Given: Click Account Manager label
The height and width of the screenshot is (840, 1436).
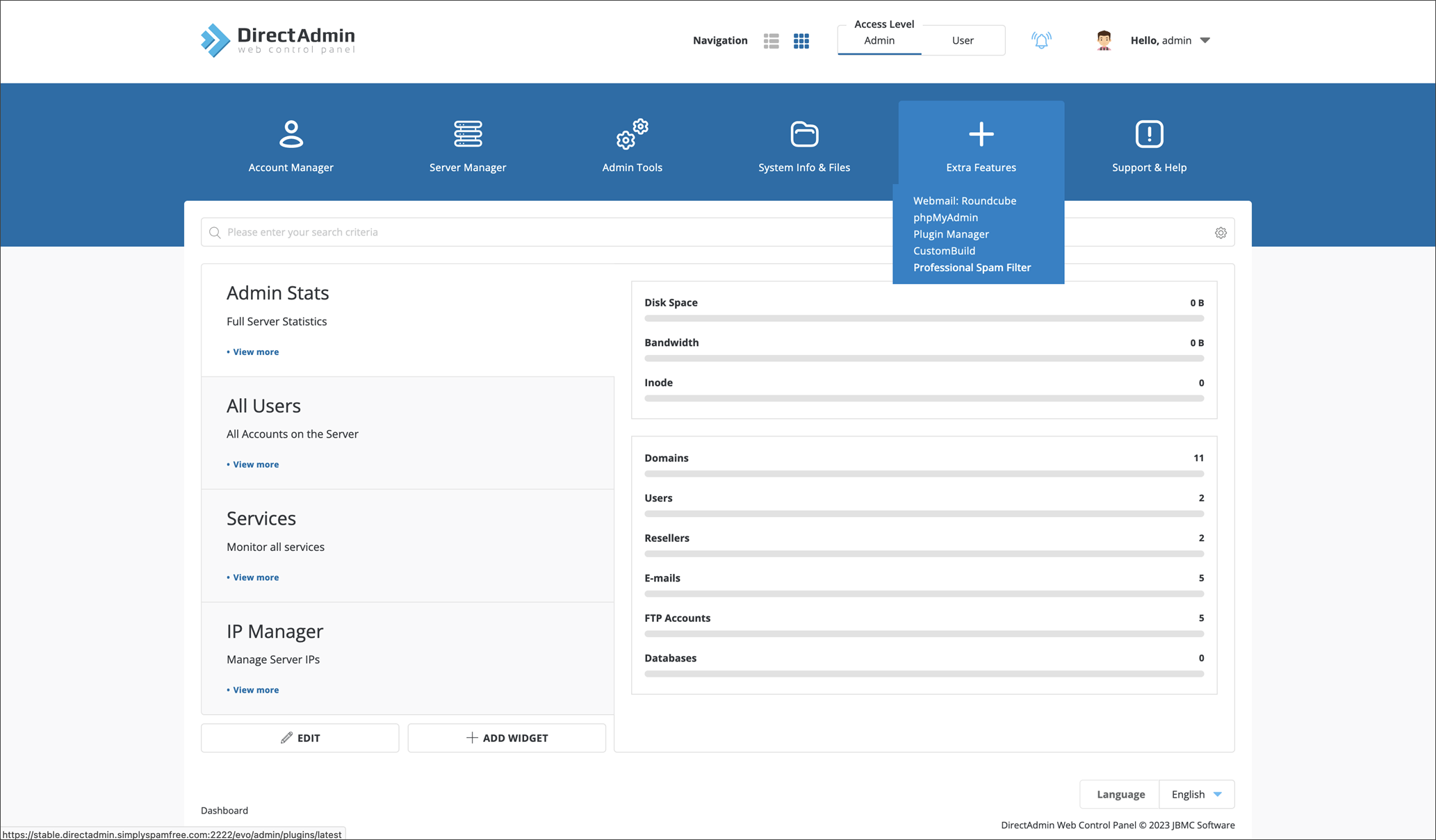Looking at the screenshot, I should (x=291, y=167).
